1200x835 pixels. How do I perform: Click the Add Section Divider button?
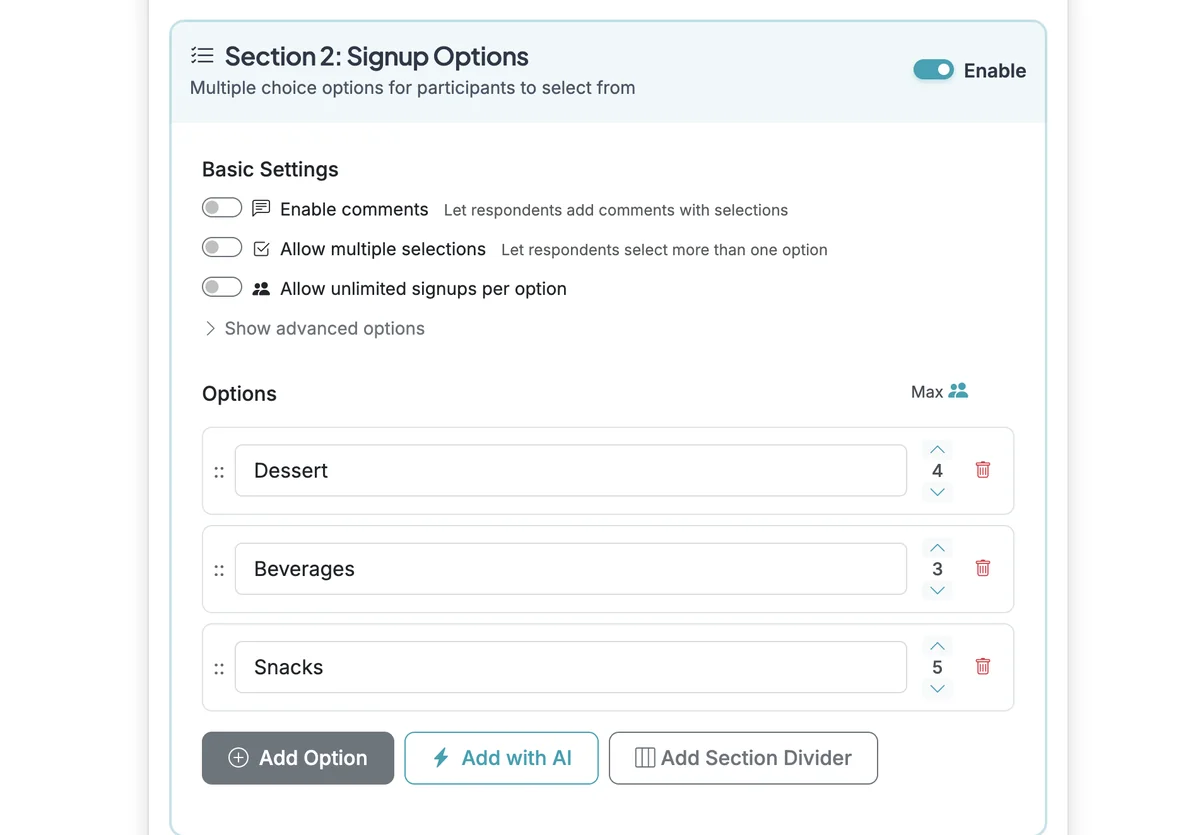tap(743, 758)
